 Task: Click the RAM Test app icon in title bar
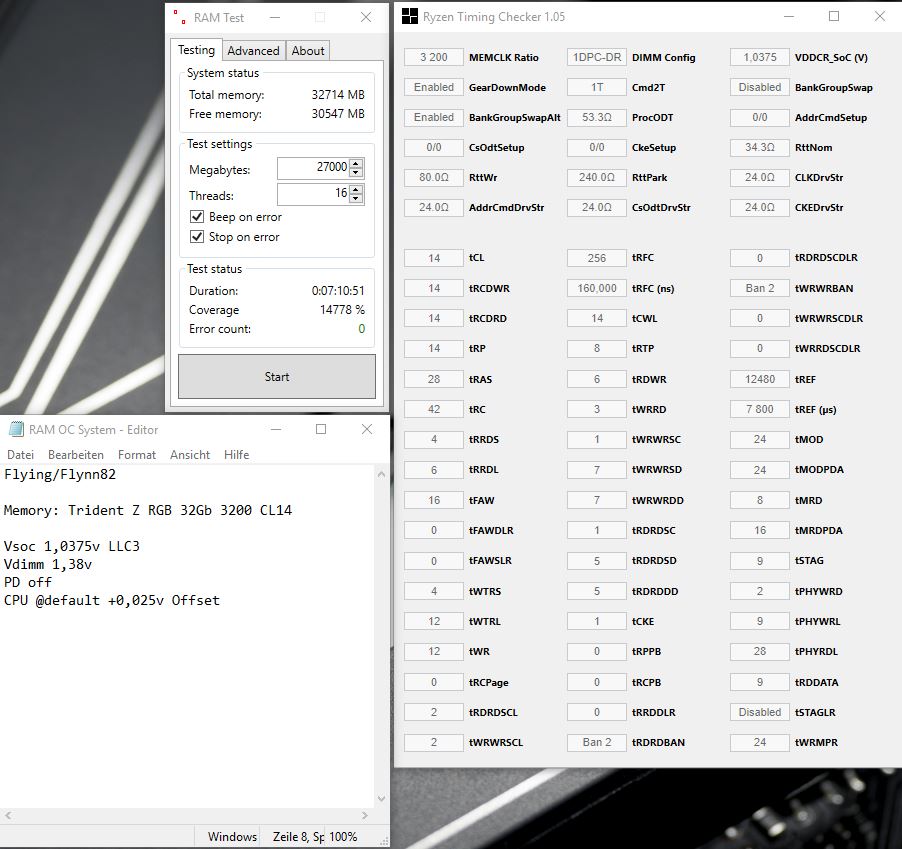point(179,17)
